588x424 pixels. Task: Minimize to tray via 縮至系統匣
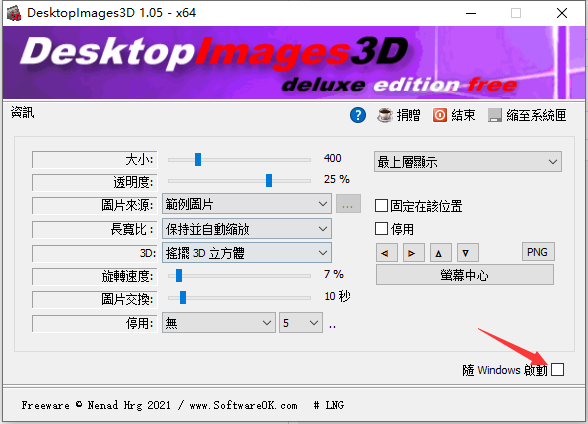527,115
